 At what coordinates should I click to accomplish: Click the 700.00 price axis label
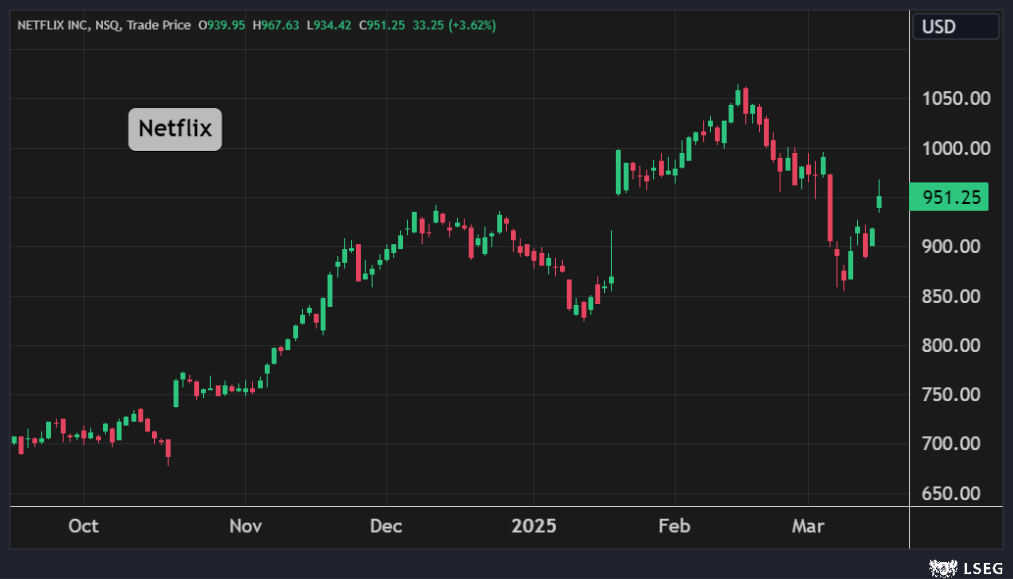[x=957, y=443]
